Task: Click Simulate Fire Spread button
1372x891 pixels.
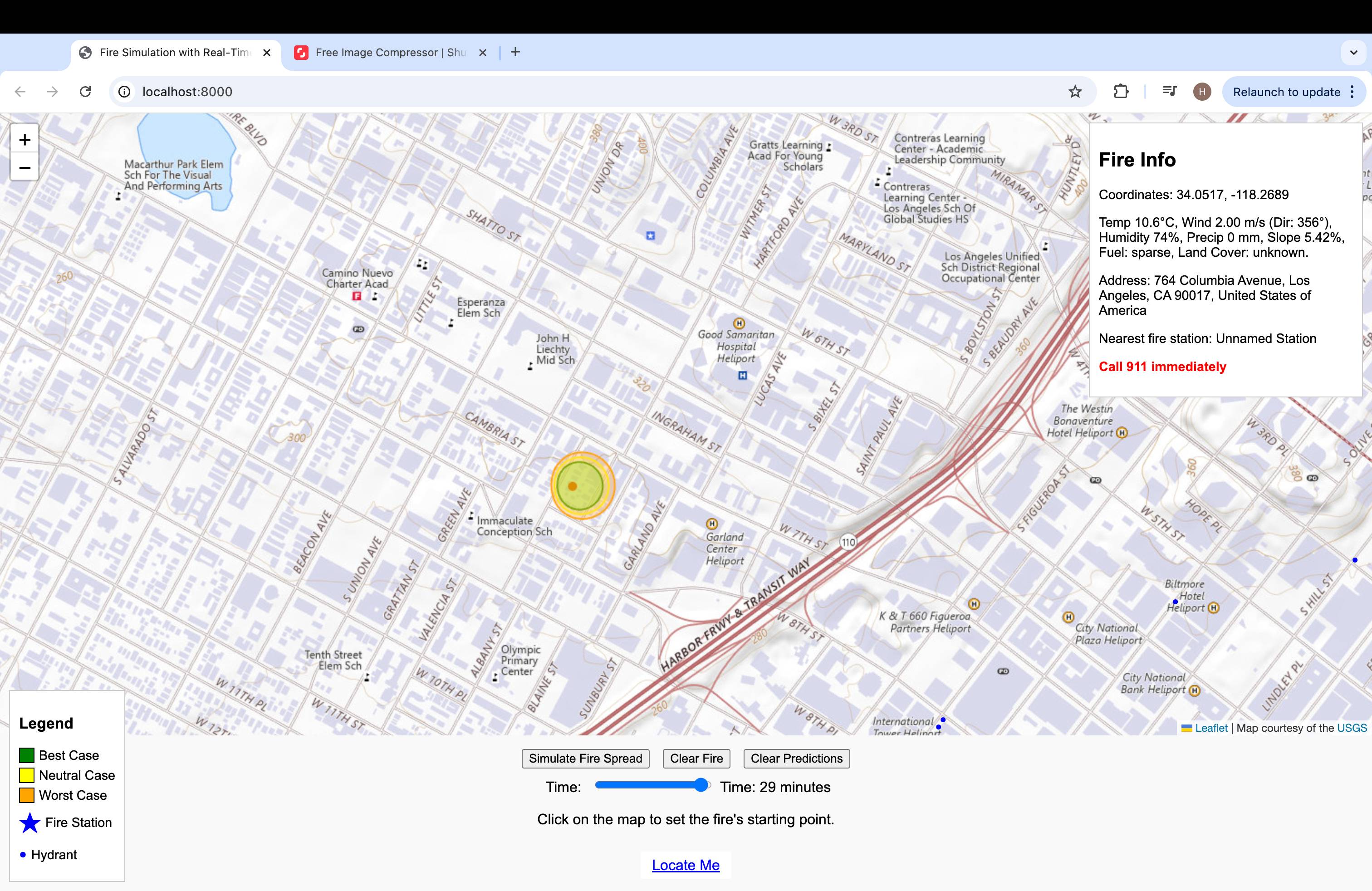Action: tap(585, 759)
